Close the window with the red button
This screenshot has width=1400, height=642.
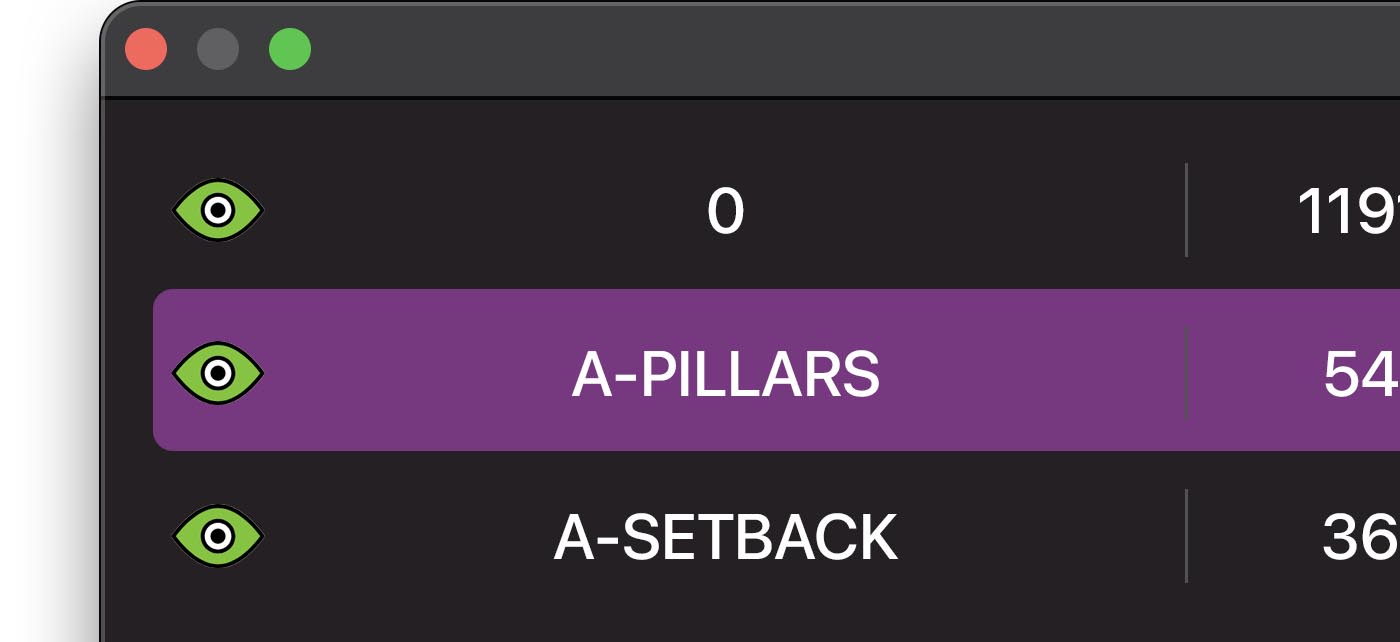coord(146,49)
